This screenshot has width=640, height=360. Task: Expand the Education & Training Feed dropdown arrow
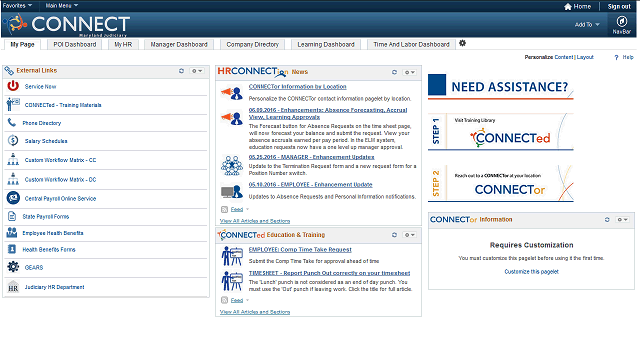point(247,300)
